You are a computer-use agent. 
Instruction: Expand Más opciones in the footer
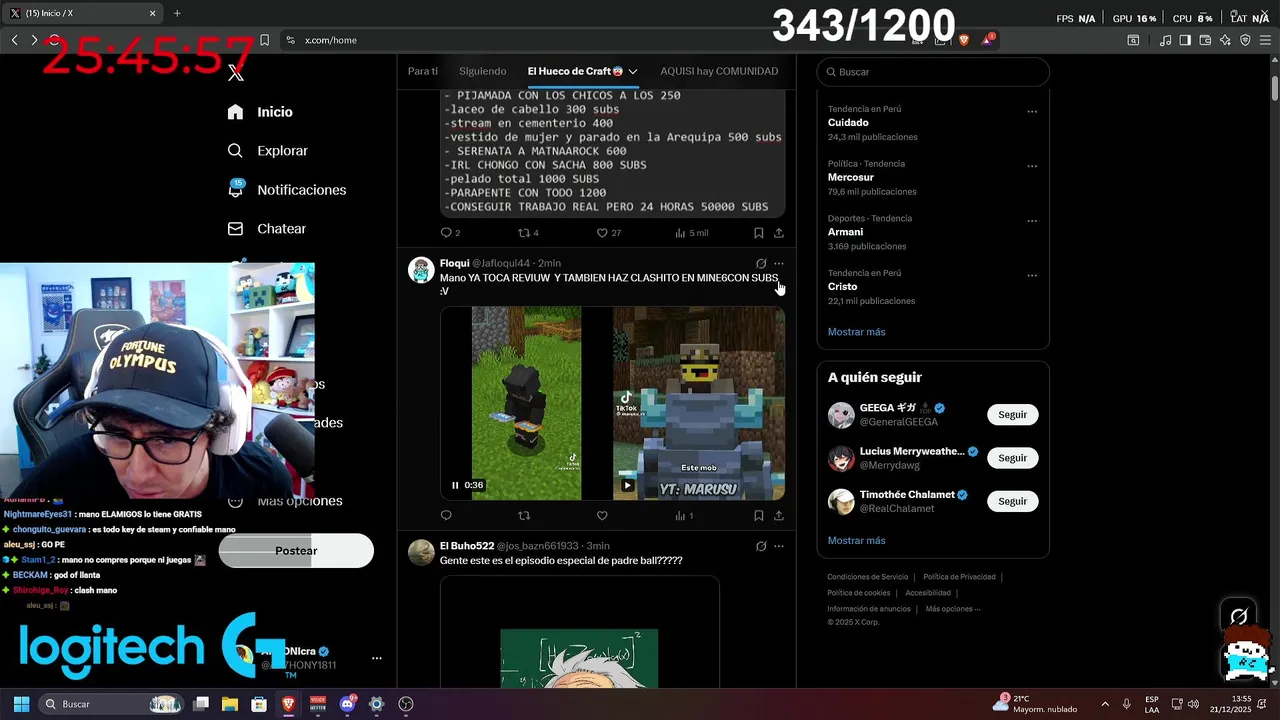click(x=952, y=609)
